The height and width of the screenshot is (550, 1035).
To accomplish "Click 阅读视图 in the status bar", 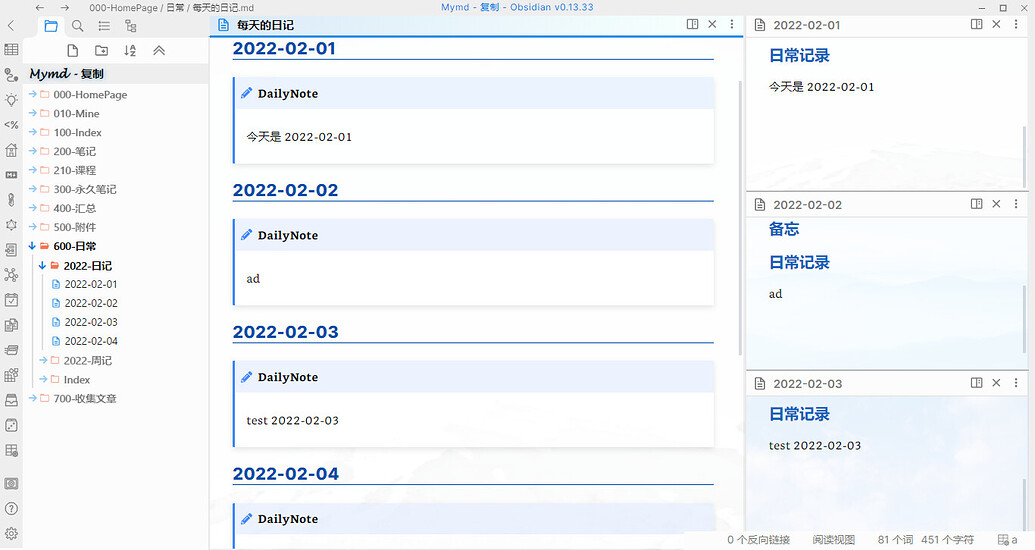I will [x=834, y=539].
